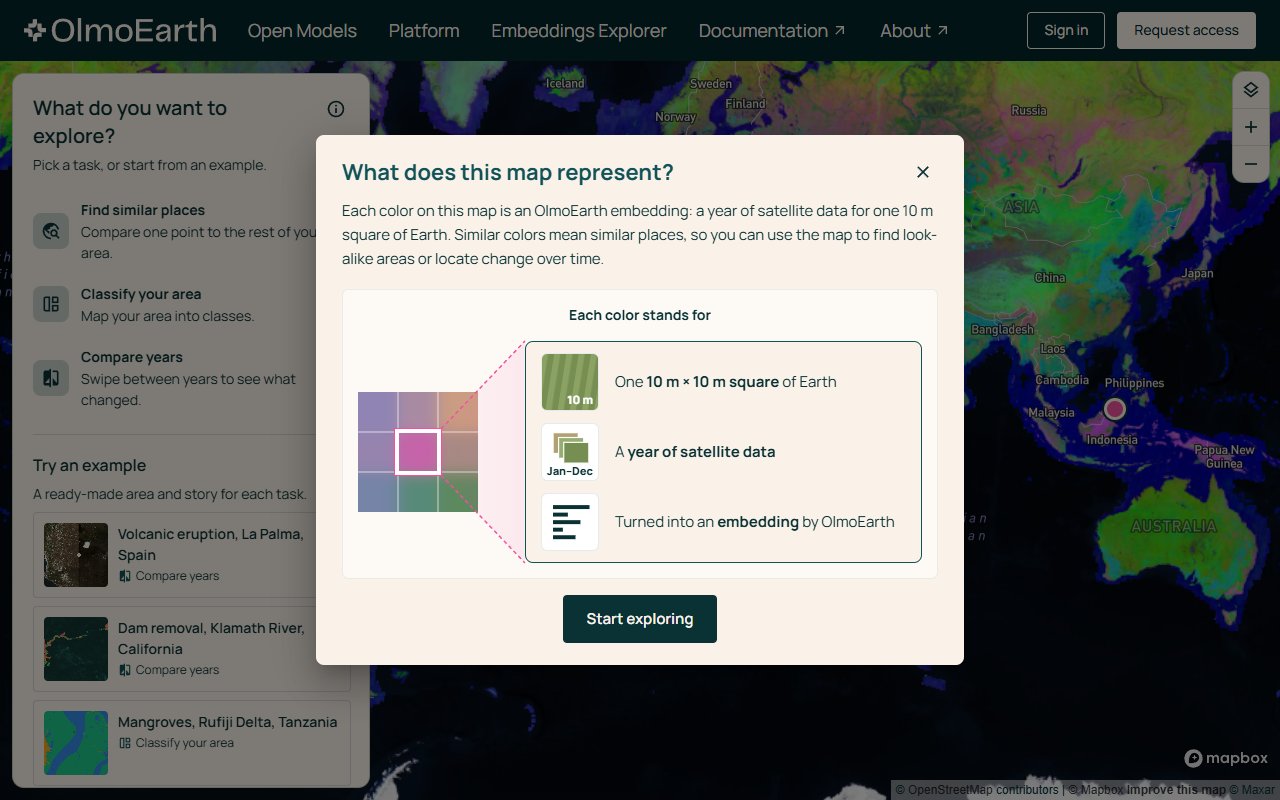Go to Embeddings Explorer
This screenshot has height=800, width=1280.
point(579,31)
